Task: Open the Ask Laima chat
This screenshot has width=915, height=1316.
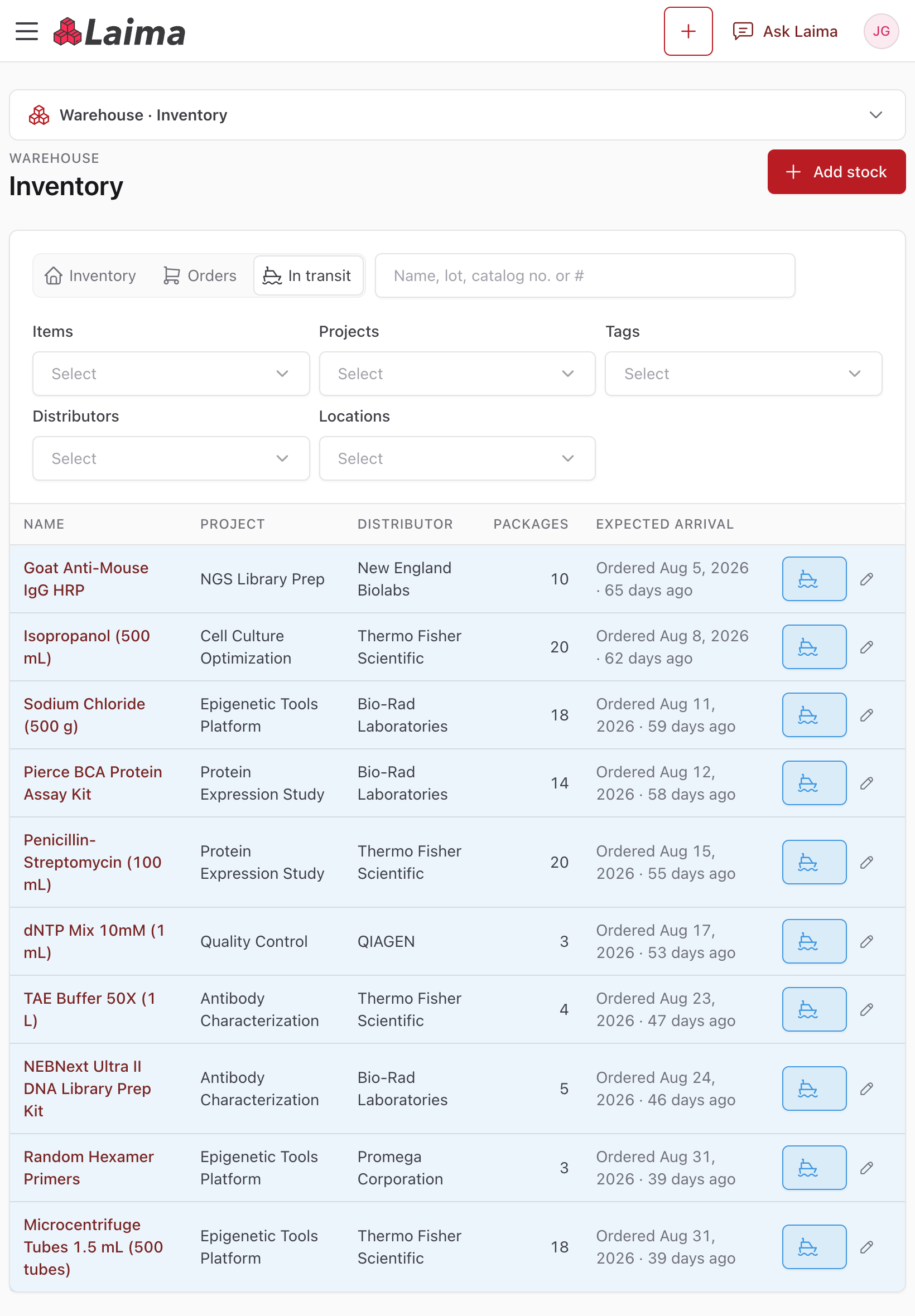Action: click(x=785, y=32)
